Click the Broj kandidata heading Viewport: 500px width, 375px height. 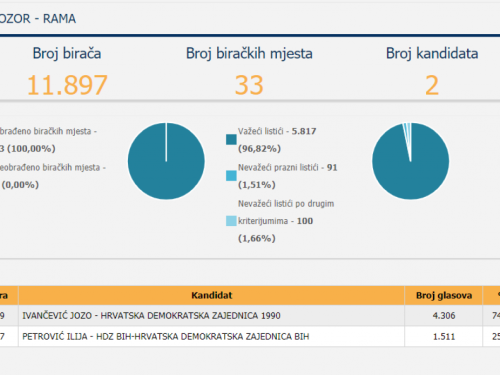432,53
